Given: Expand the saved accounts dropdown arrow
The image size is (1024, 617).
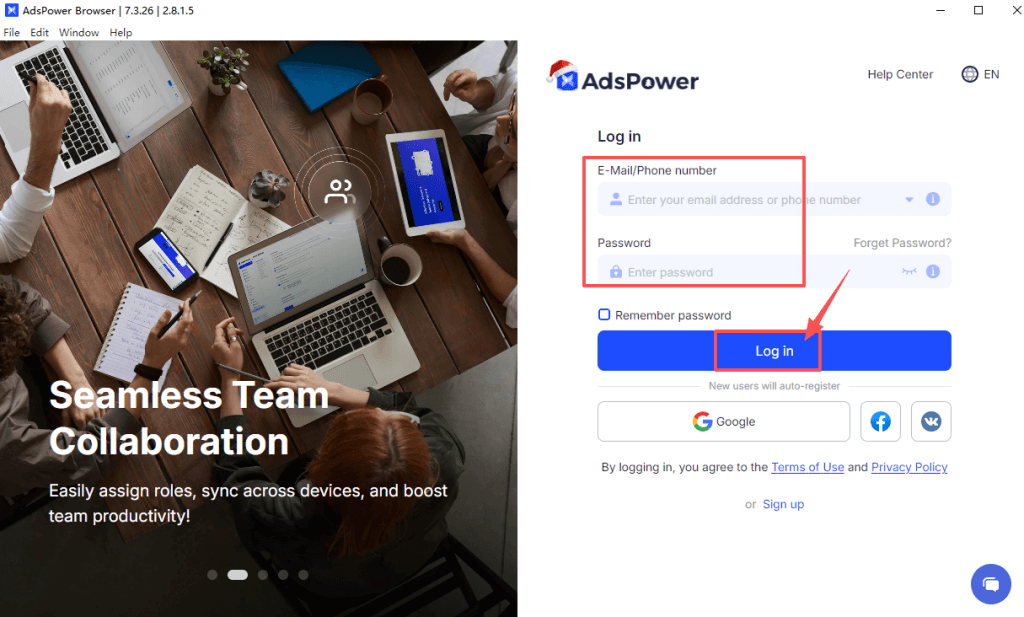Looking at the screenshot, I should pyautogui.click(x=909, y=200).
